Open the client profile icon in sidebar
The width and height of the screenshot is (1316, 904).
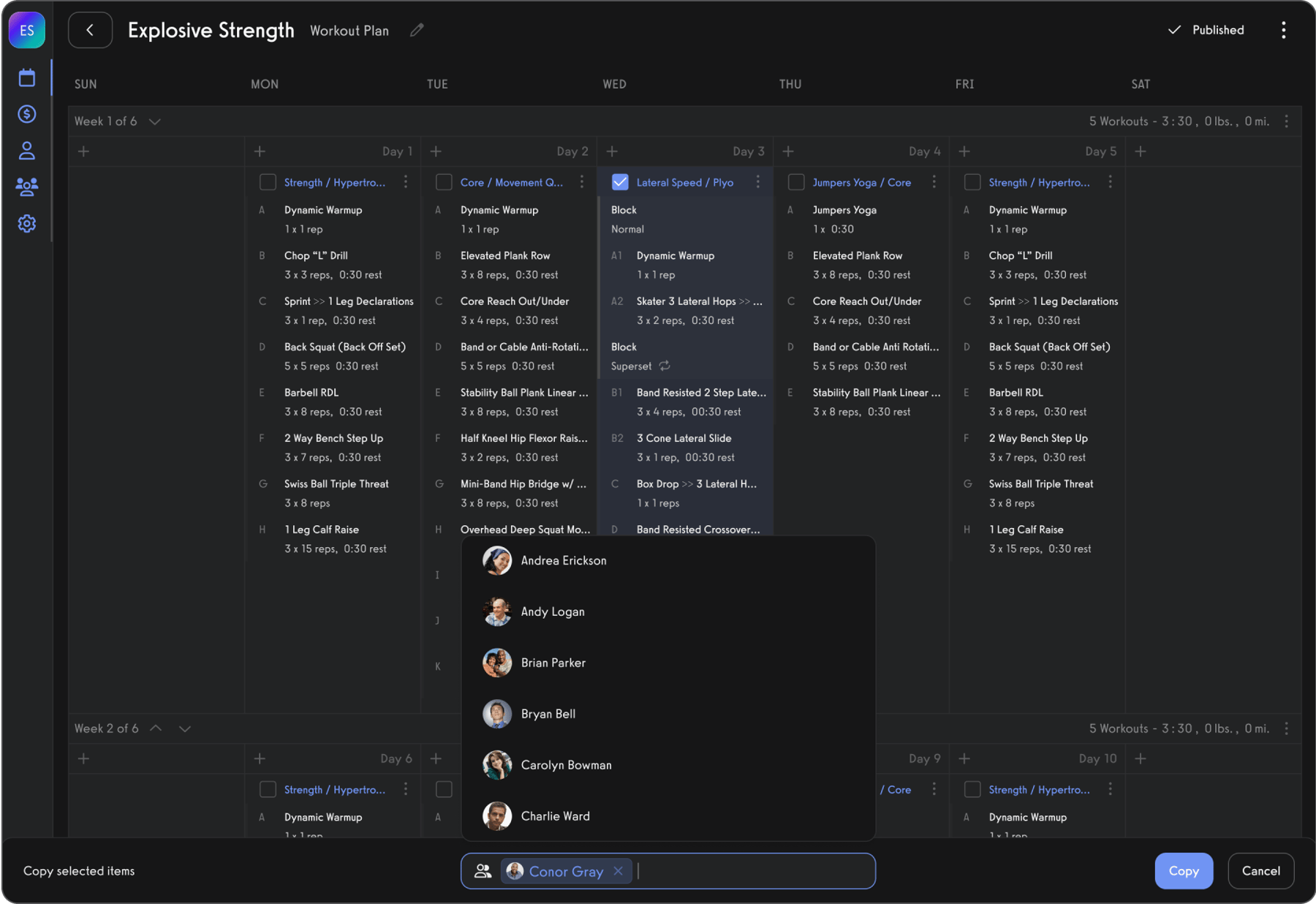[x=26, y=151]
